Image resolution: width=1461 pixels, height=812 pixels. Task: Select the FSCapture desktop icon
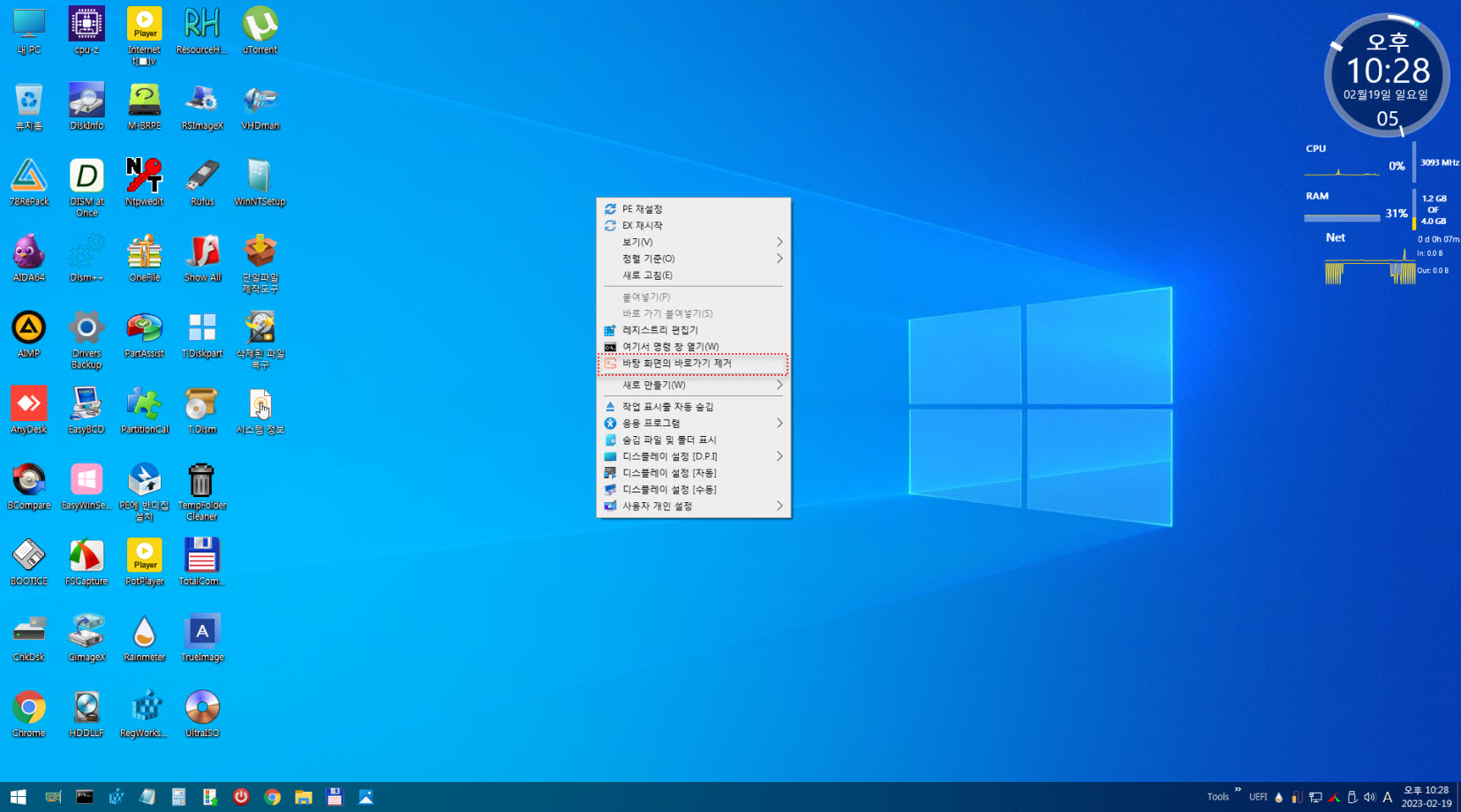pyautogui.click(x=87, y=562)
